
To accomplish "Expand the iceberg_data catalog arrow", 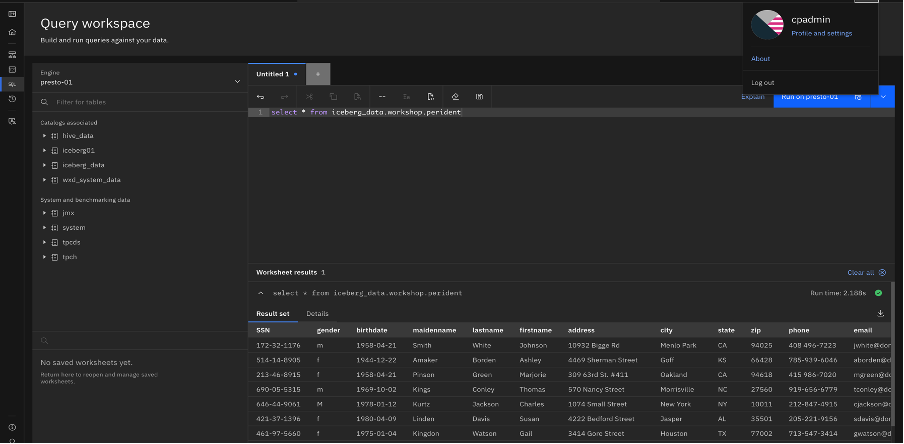I will pos(44,165).
